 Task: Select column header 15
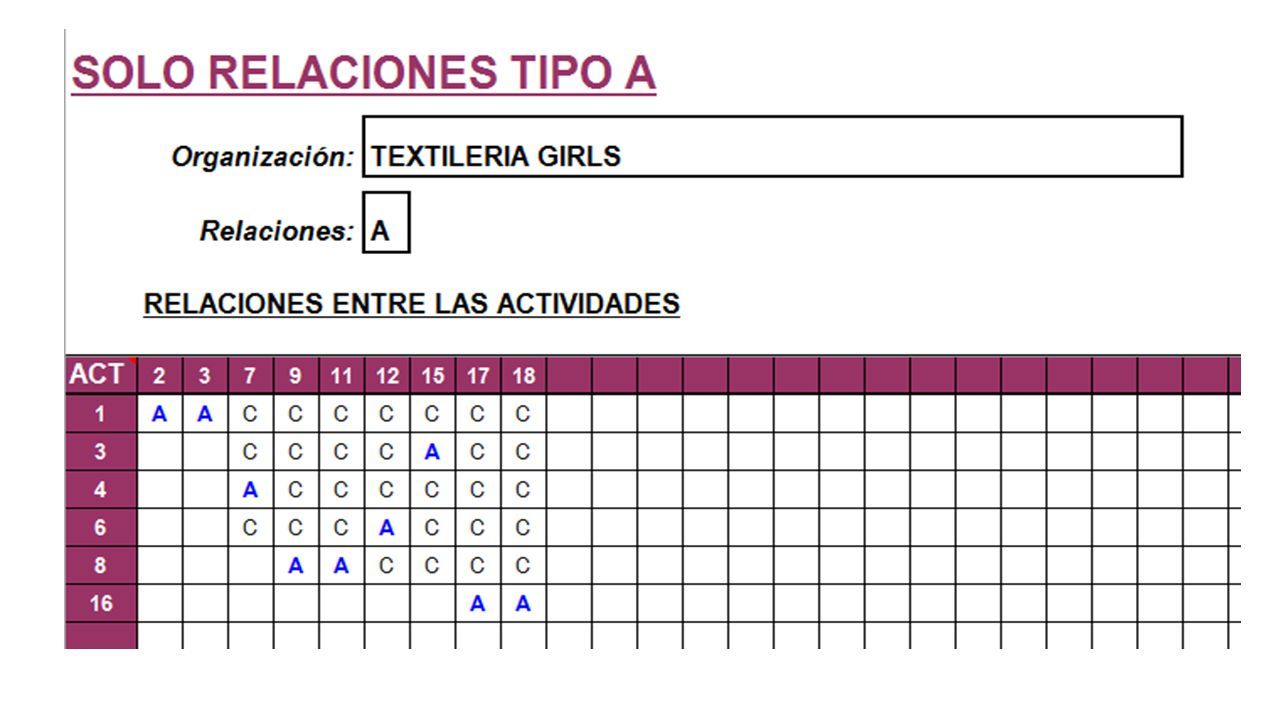432,376
